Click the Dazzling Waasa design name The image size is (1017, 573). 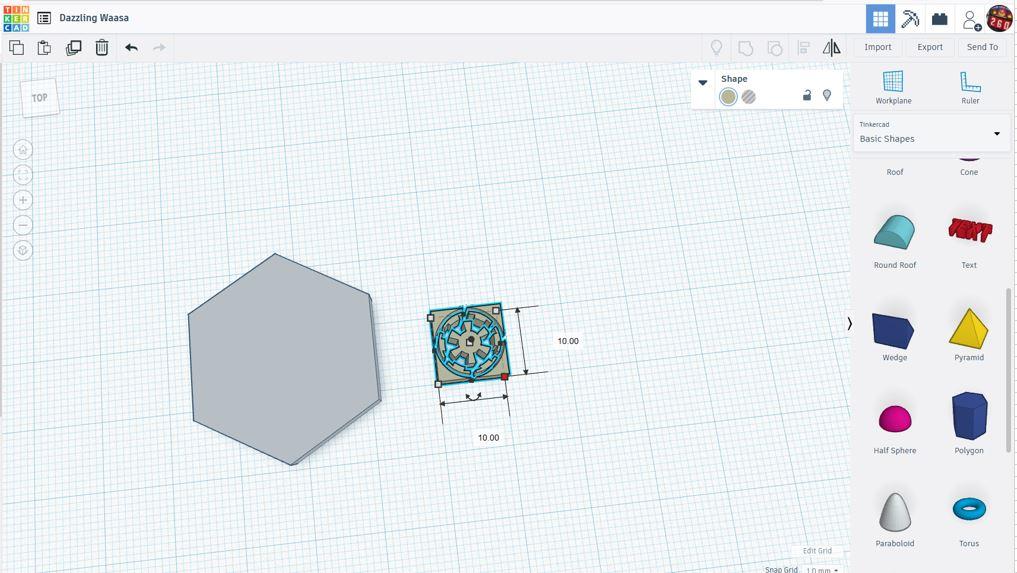94,18
